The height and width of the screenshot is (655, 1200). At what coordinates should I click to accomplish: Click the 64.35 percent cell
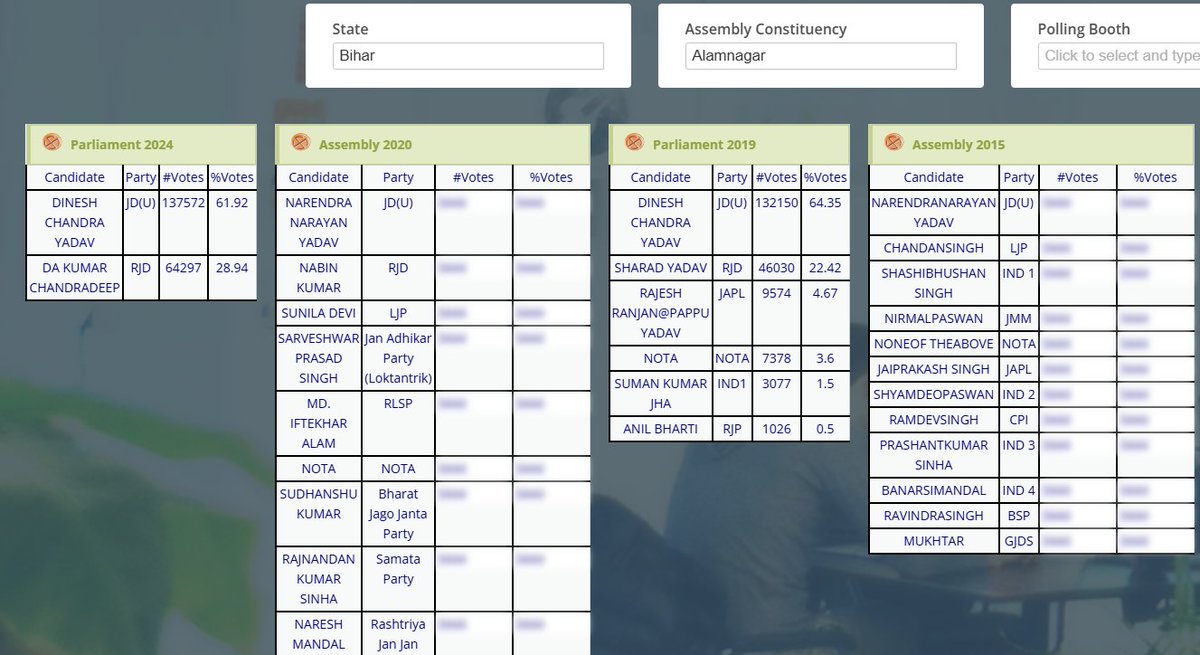[x=825, y=222]
